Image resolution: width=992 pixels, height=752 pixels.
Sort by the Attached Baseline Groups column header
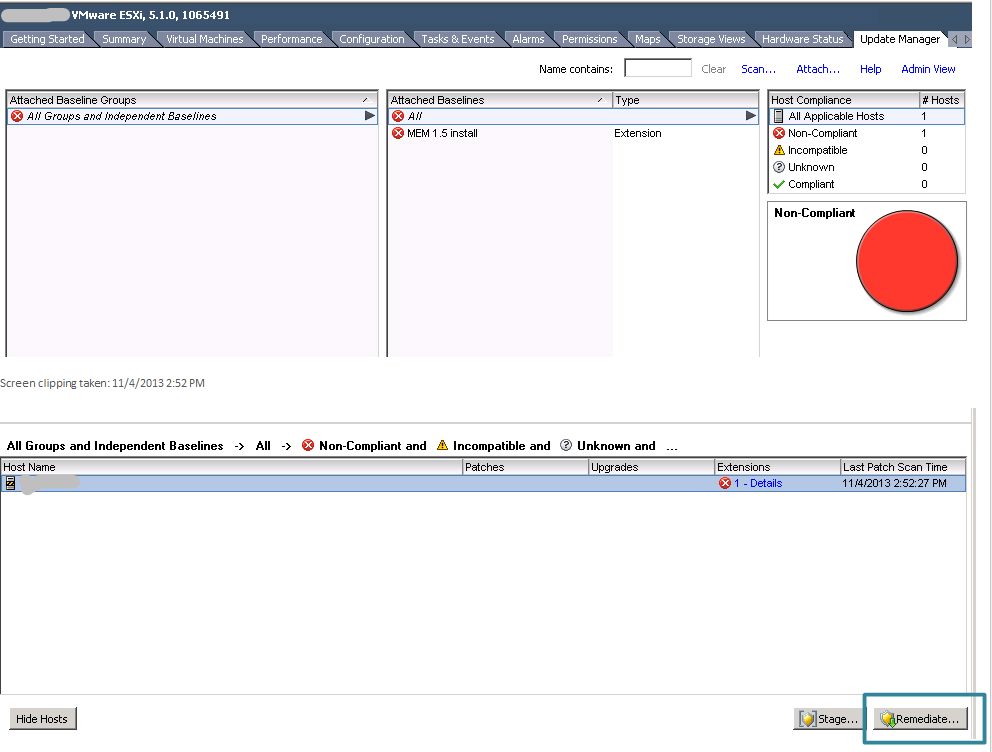191,100
